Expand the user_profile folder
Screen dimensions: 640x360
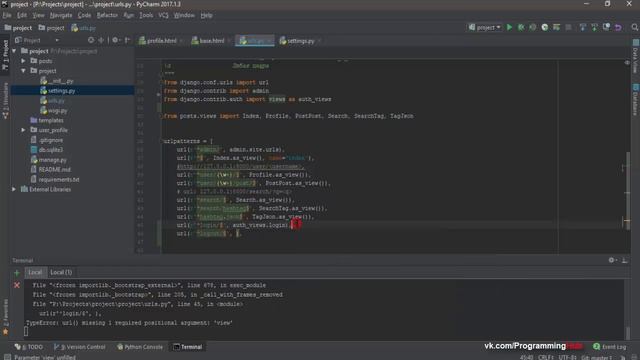[x=24, y=130]
